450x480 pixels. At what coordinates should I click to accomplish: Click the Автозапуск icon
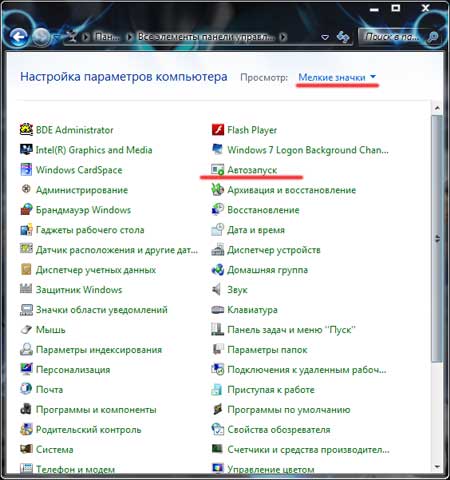tap(218, 170)
